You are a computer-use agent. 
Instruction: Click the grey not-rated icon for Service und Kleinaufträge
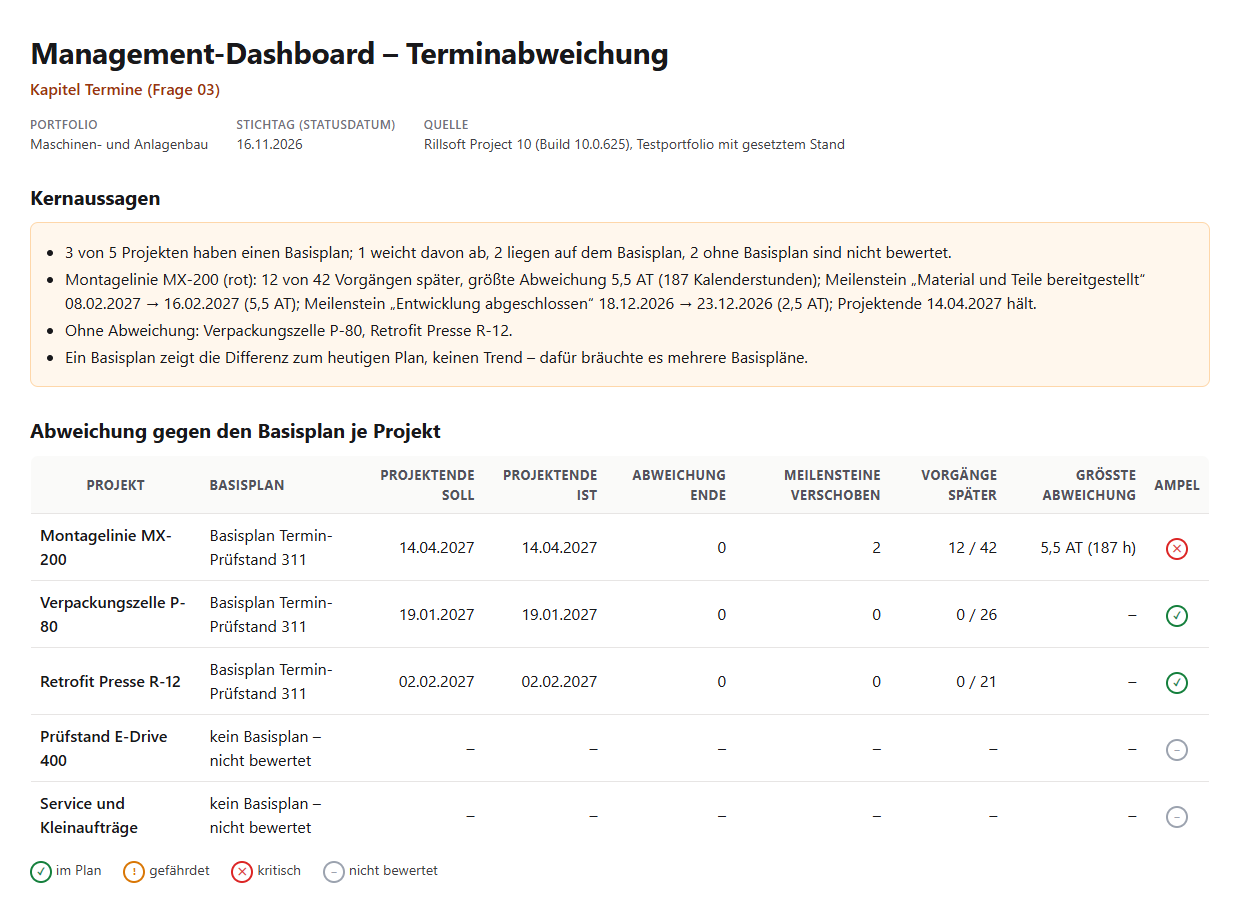[1177, 816]
